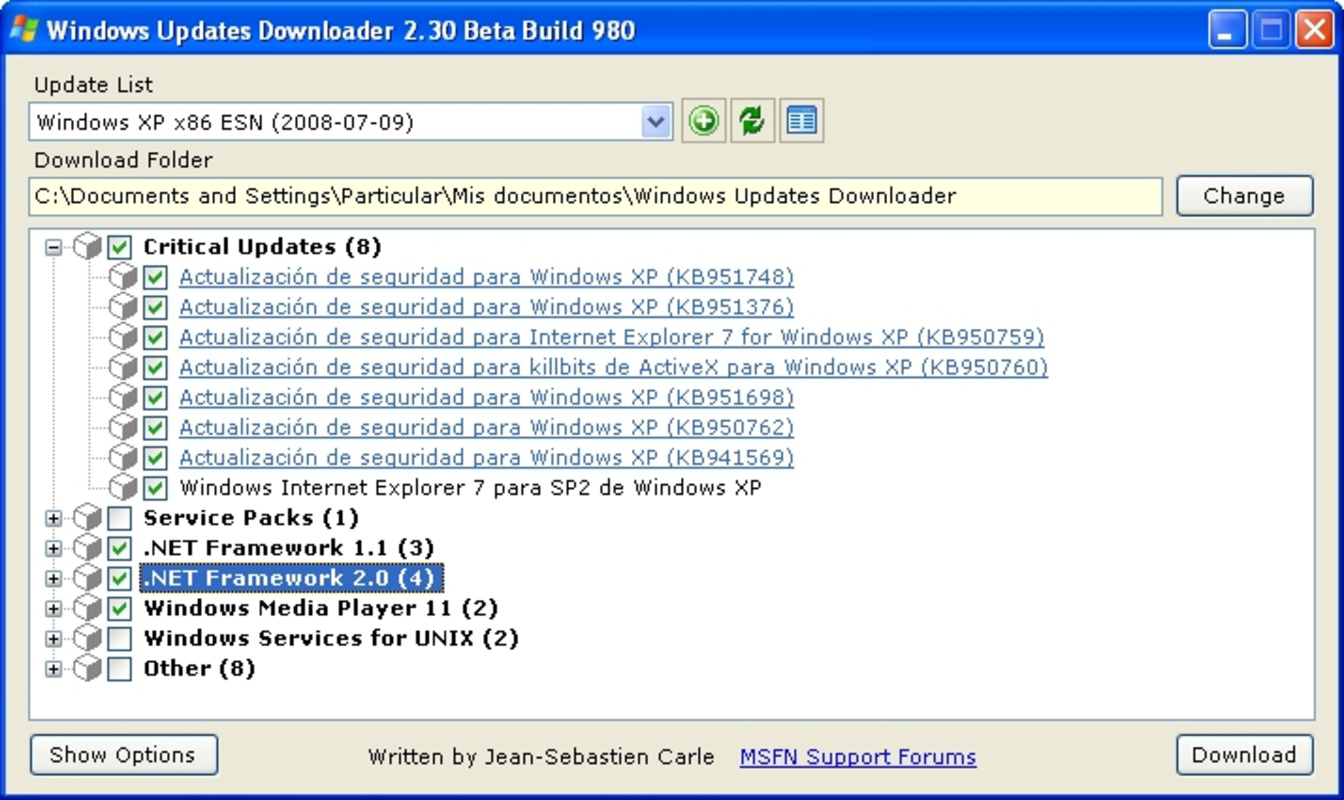The height and width of the screenshot is (800, 1344).
Task: Click the Windows flag icon in the title bar
Action: pos(24,29)
